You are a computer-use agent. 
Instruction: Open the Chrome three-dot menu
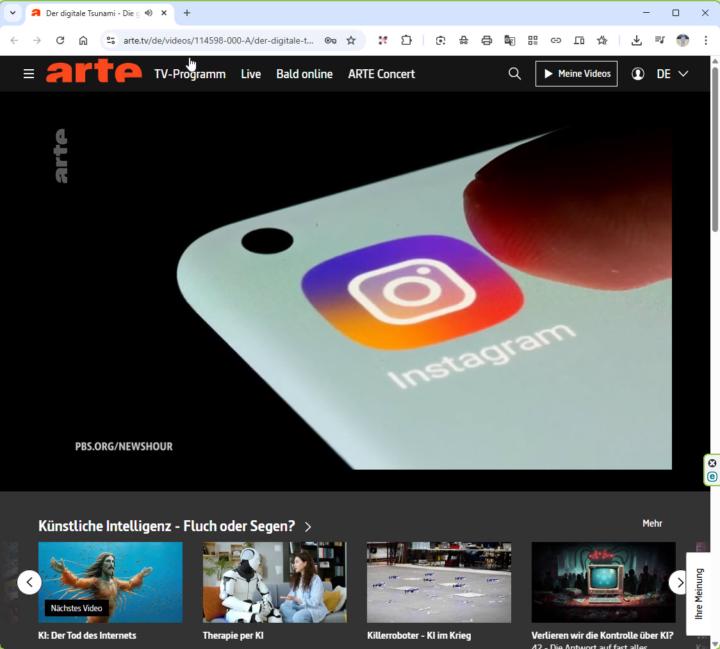click(706, 40)
